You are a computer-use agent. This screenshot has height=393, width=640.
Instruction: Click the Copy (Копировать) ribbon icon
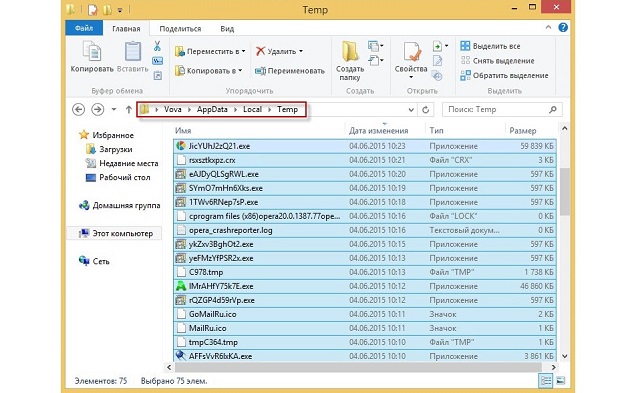point(92,52)
